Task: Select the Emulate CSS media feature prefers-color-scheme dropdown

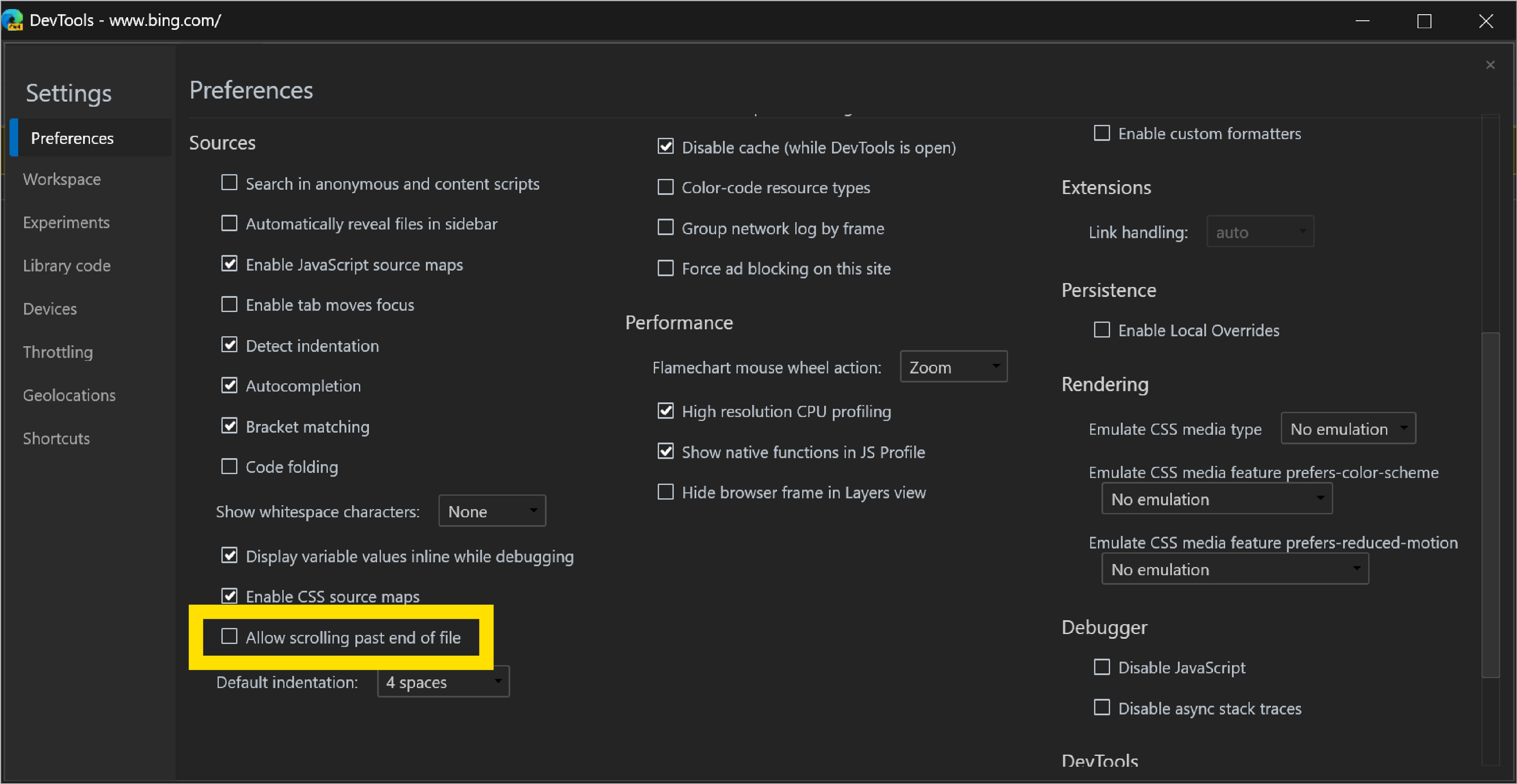Action: point(1215,500)
